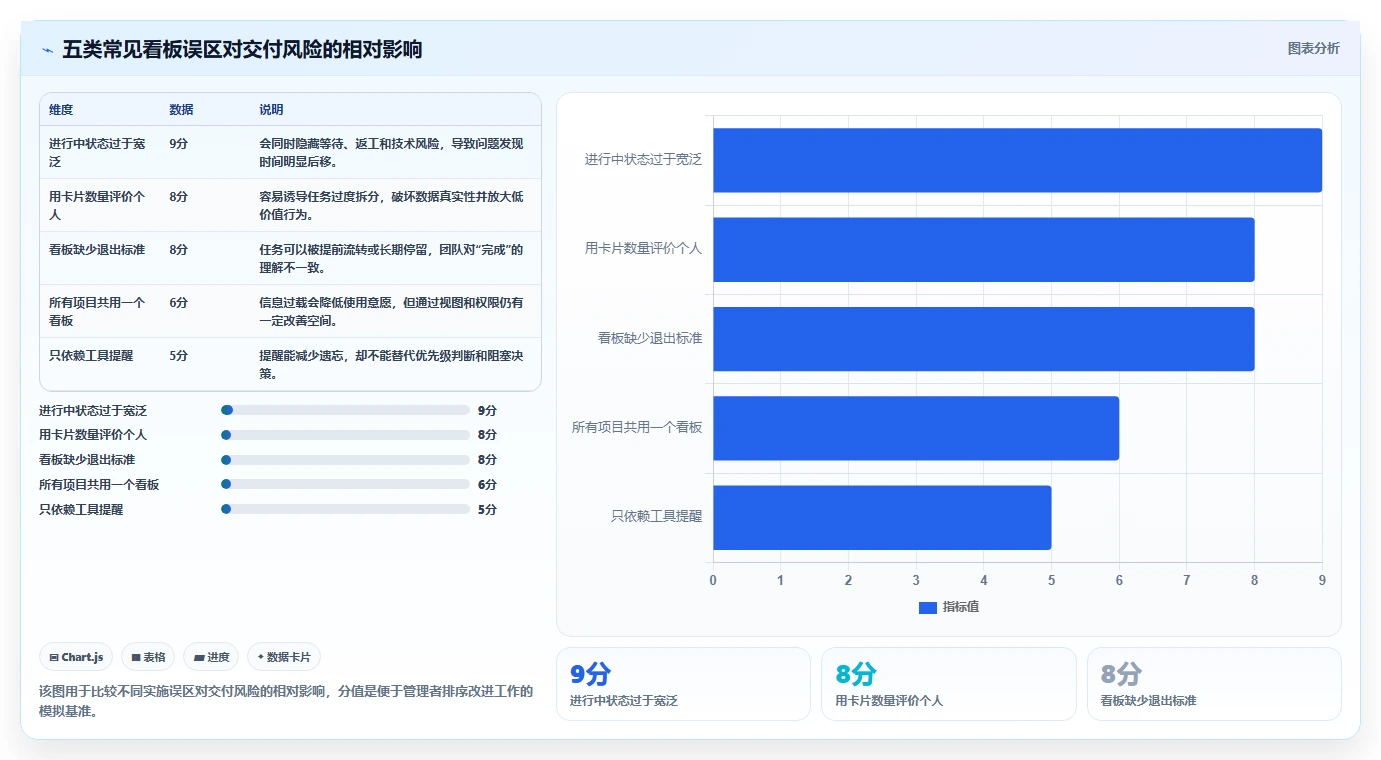
Task: Click the chart bar for 进行中状态过于宽泛
Action: point(1017,160)
